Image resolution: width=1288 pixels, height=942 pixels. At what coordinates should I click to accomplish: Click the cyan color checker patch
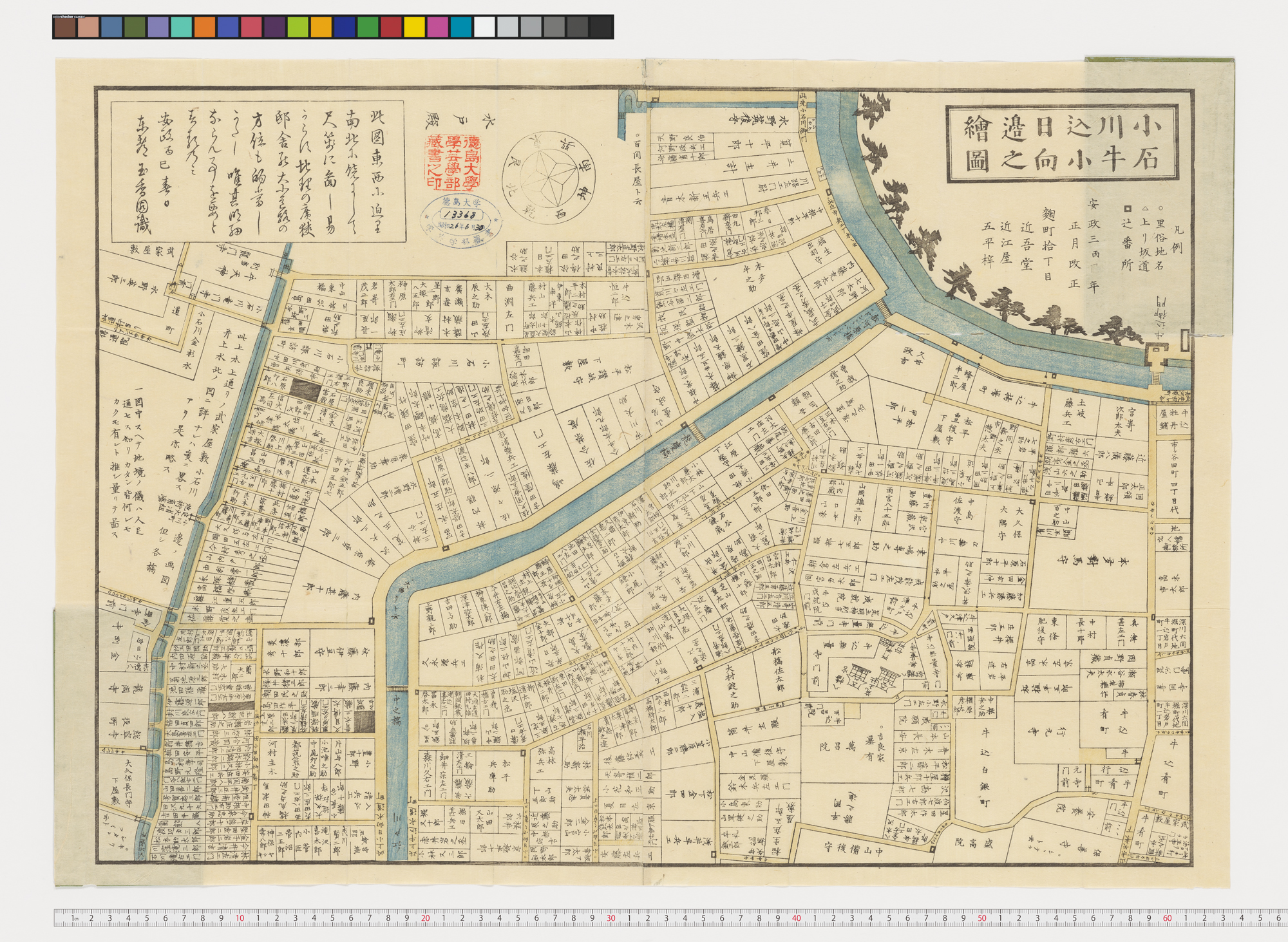coord(461,27)
